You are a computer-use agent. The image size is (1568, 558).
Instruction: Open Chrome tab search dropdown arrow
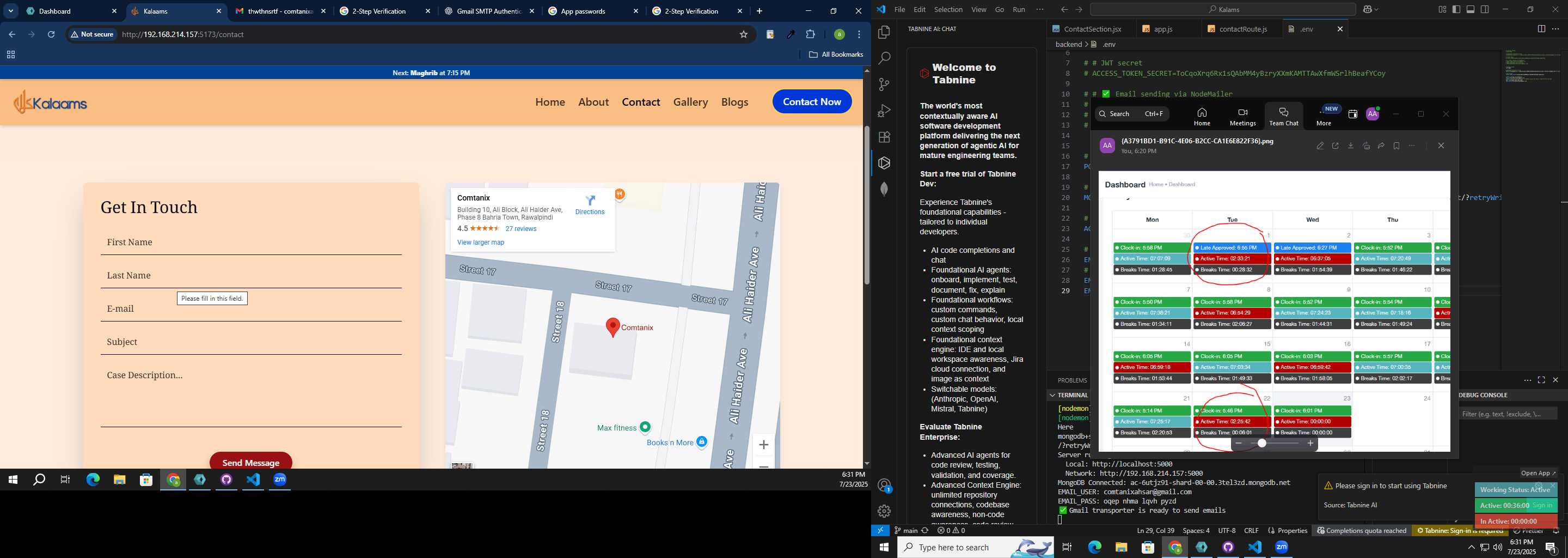(x=11, y=11)
